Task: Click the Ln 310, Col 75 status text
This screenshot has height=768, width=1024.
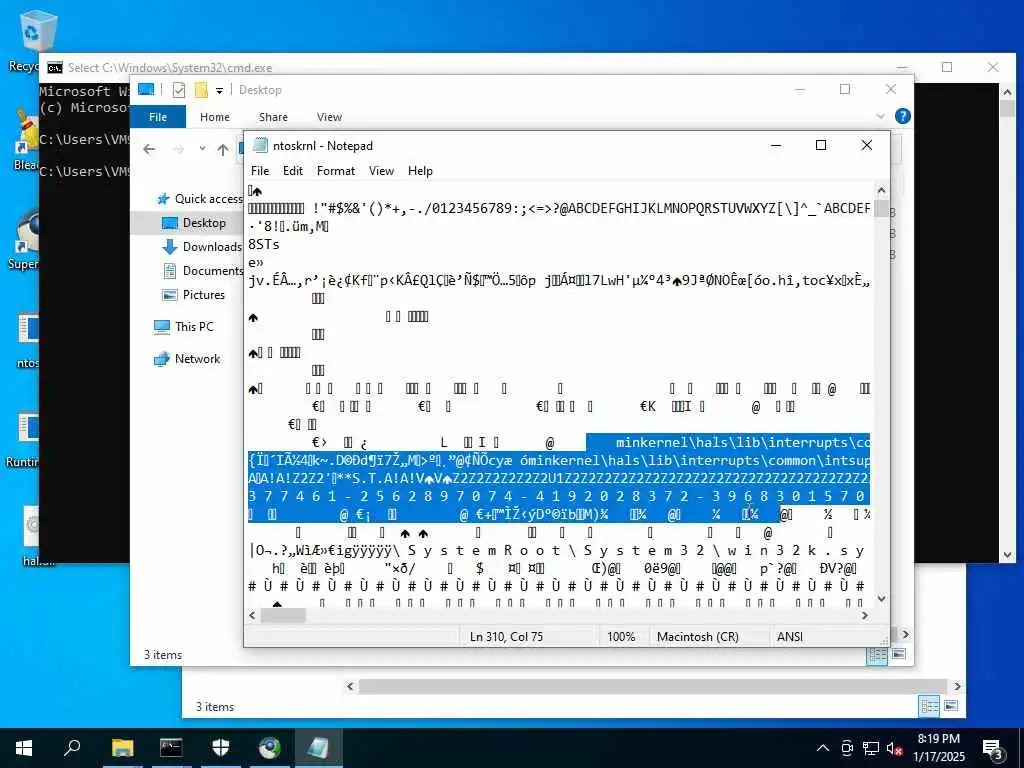Action: click(x=506, y=636)
